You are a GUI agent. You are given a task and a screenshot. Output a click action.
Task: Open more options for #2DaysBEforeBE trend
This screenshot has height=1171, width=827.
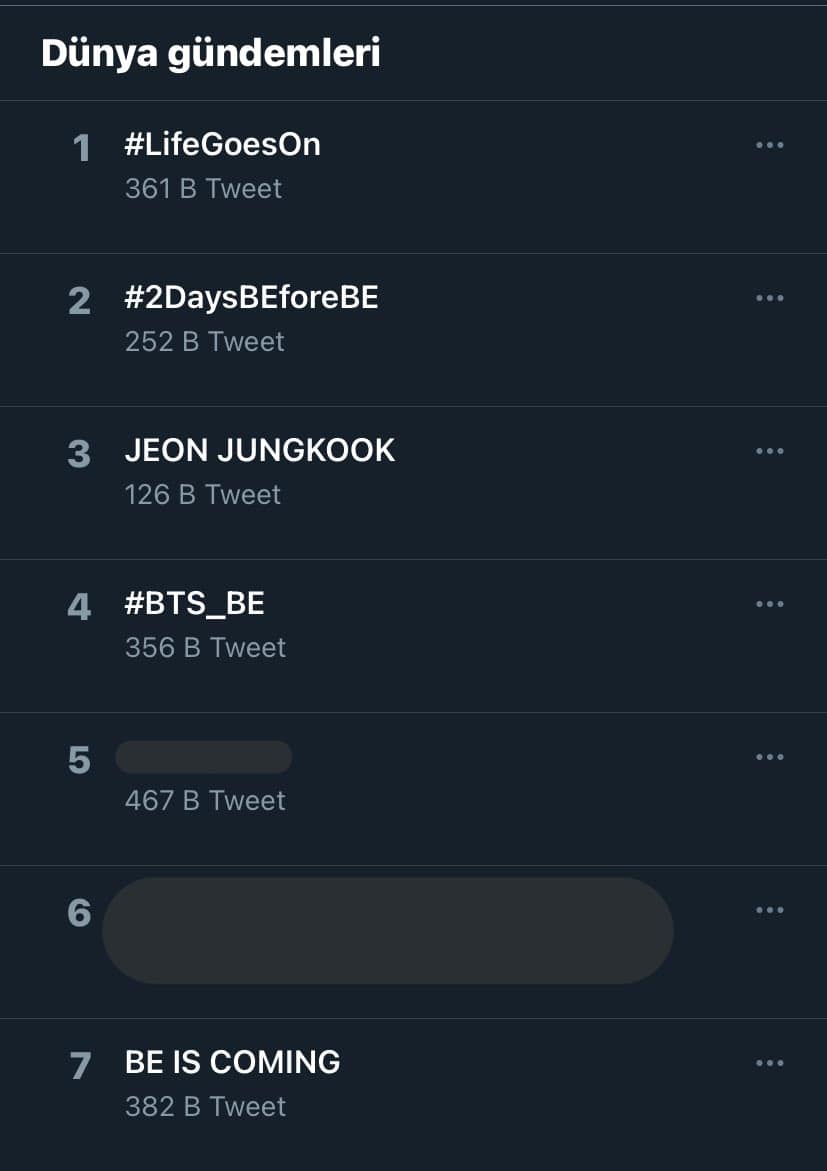769,298
